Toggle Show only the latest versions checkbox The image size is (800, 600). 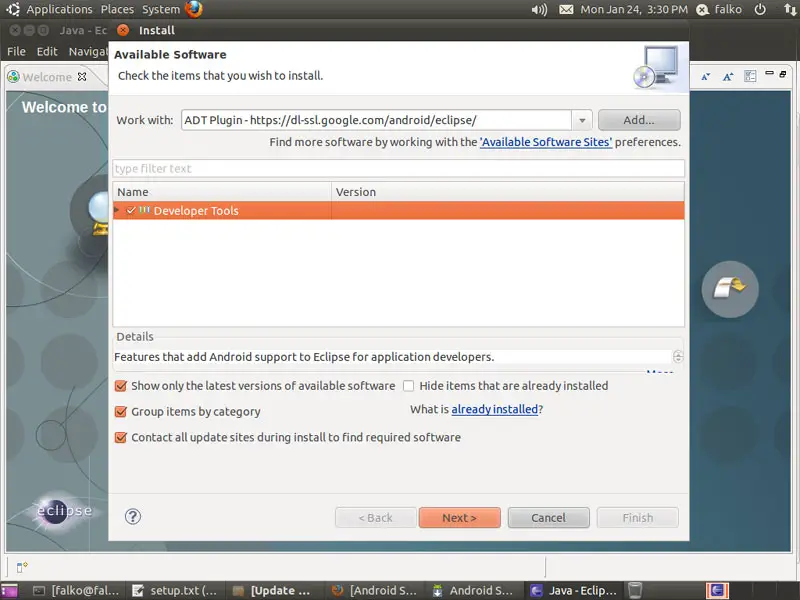tap(121, 386)
